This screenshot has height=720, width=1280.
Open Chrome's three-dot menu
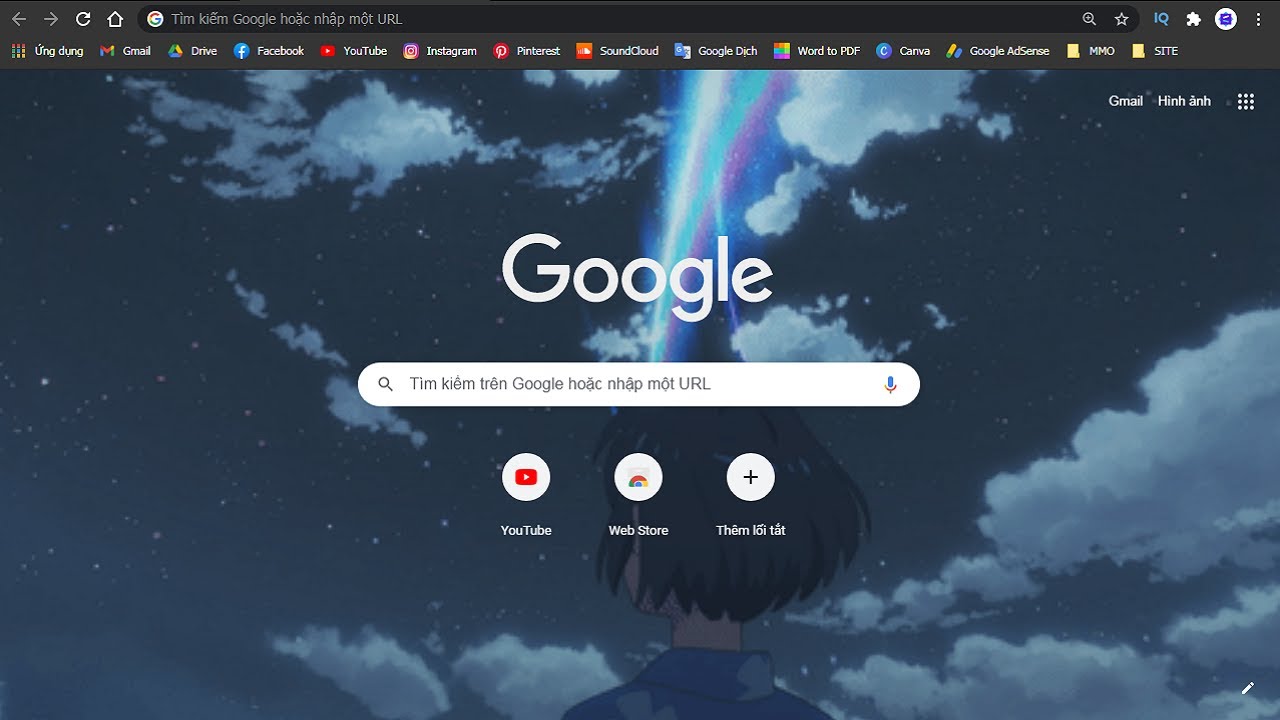1258,19
